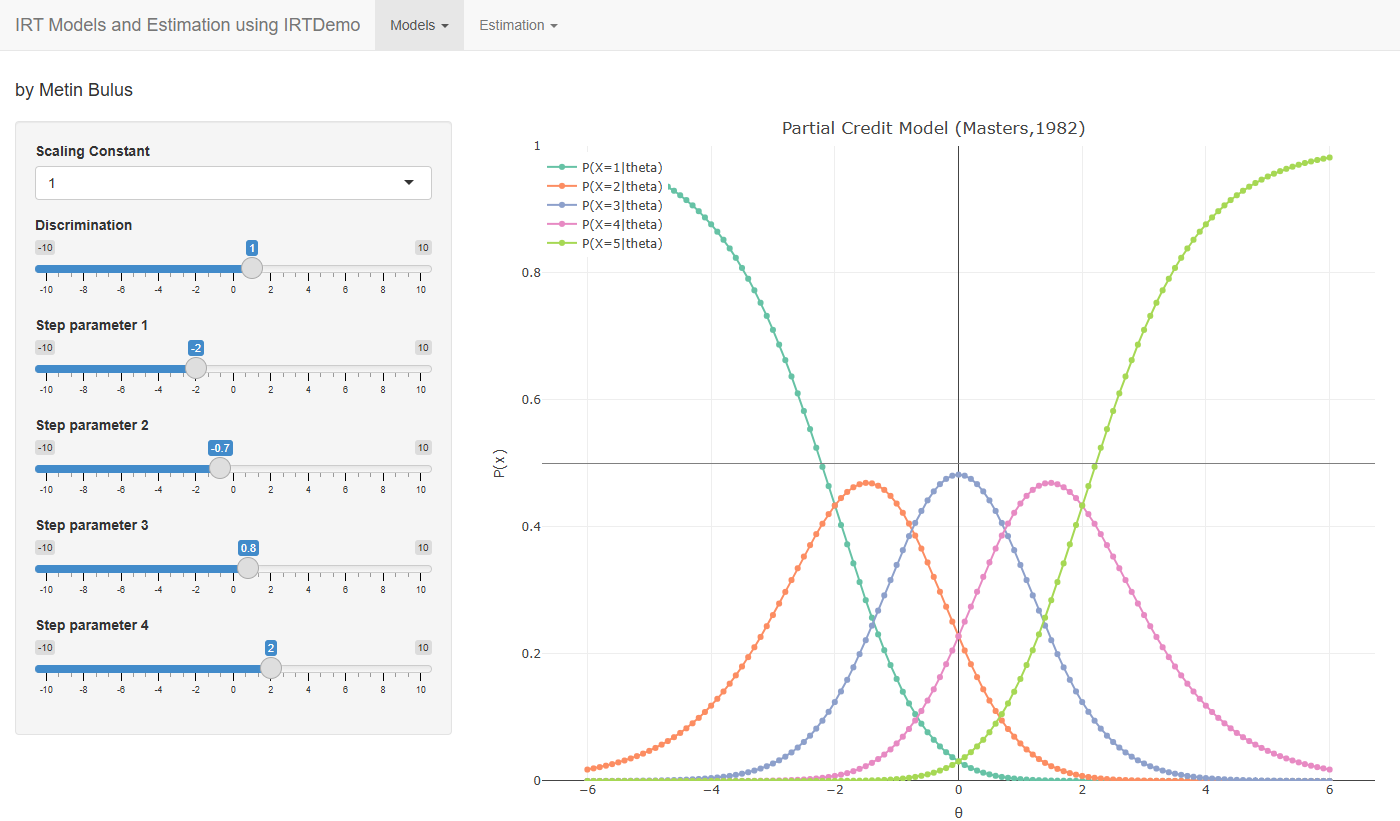Click the Discrimination slider minimum label -10
1400x821 pixels.
pyautogui.click(x=45, y=248)
